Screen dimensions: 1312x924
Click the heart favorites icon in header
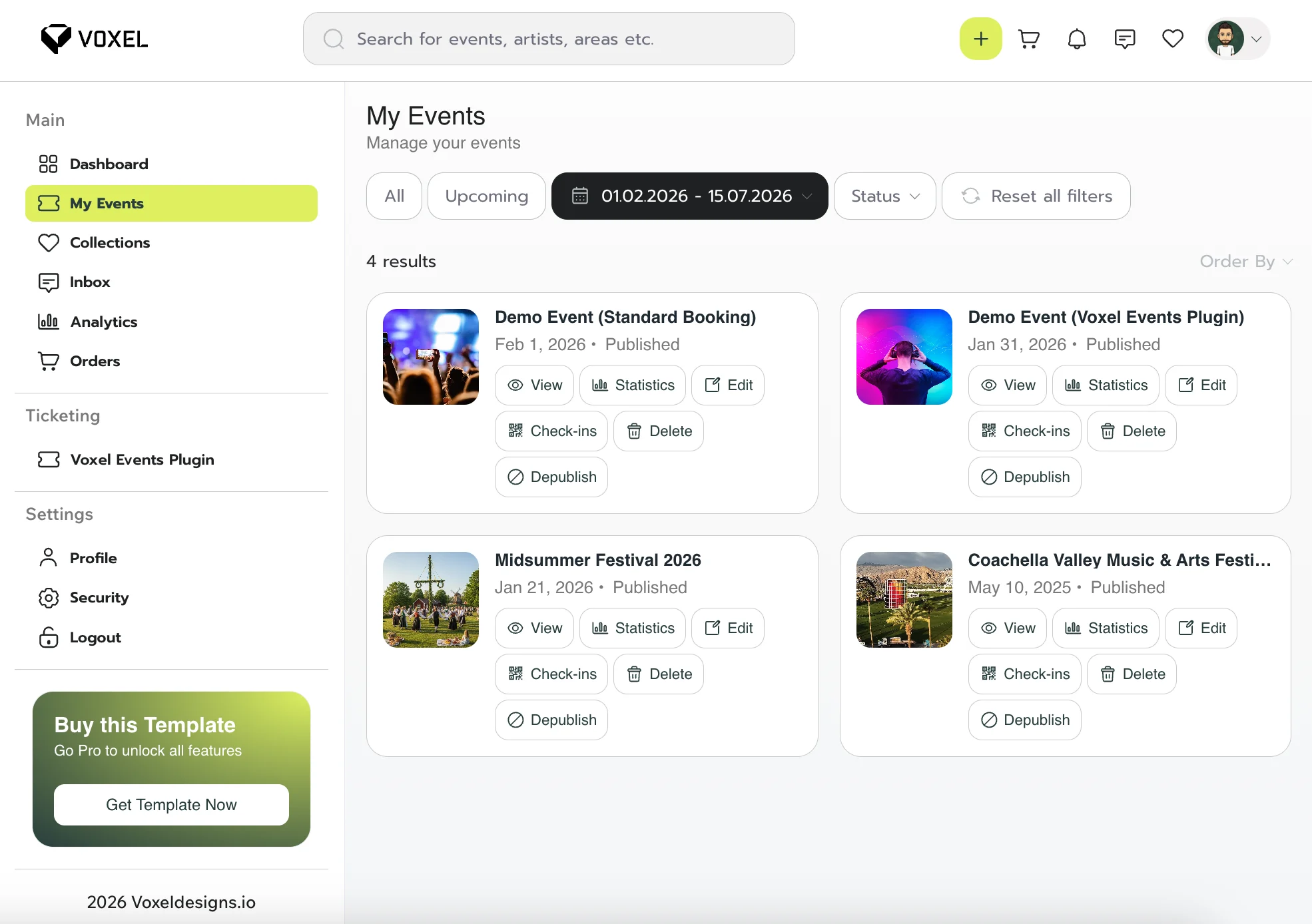[1173, 39]
